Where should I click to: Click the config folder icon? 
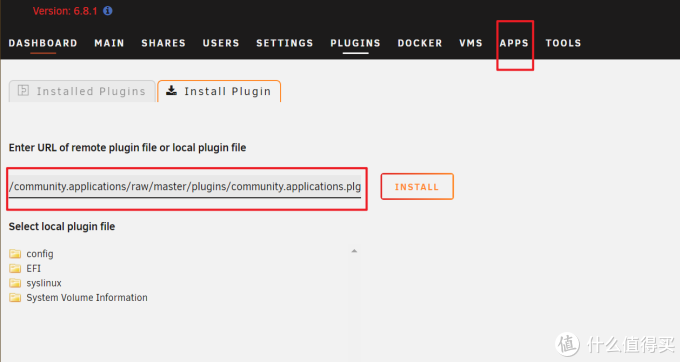coord(15,254)
